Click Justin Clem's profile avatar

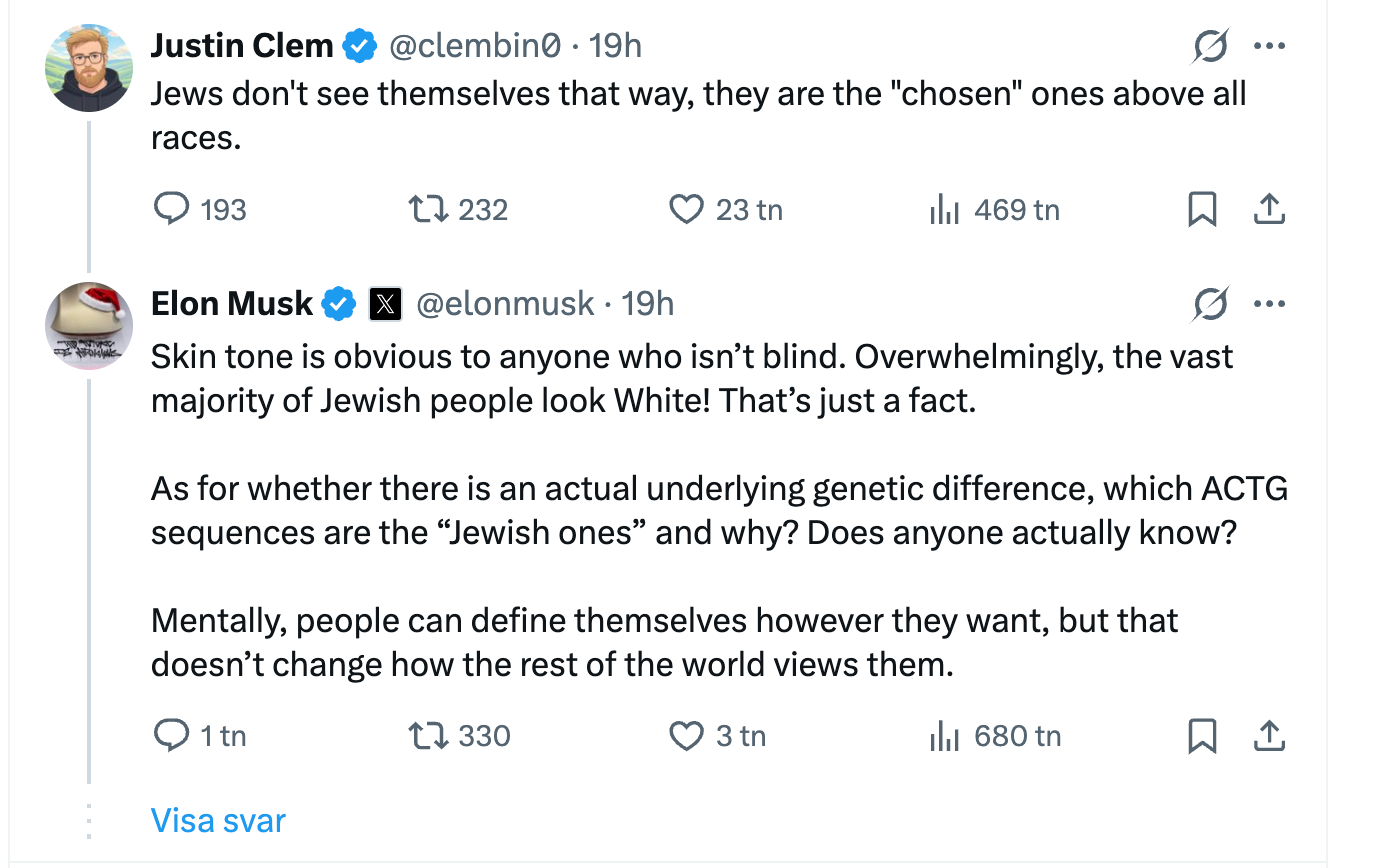[x=89, y=68]
